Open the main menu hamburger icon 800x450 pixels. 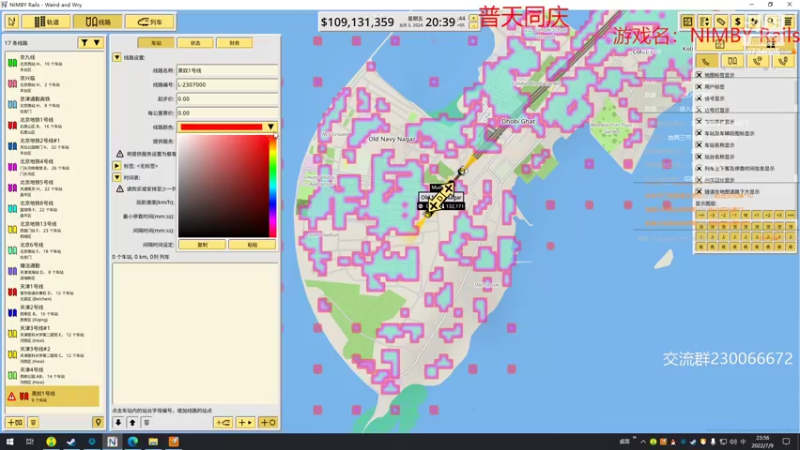[788, 21]
